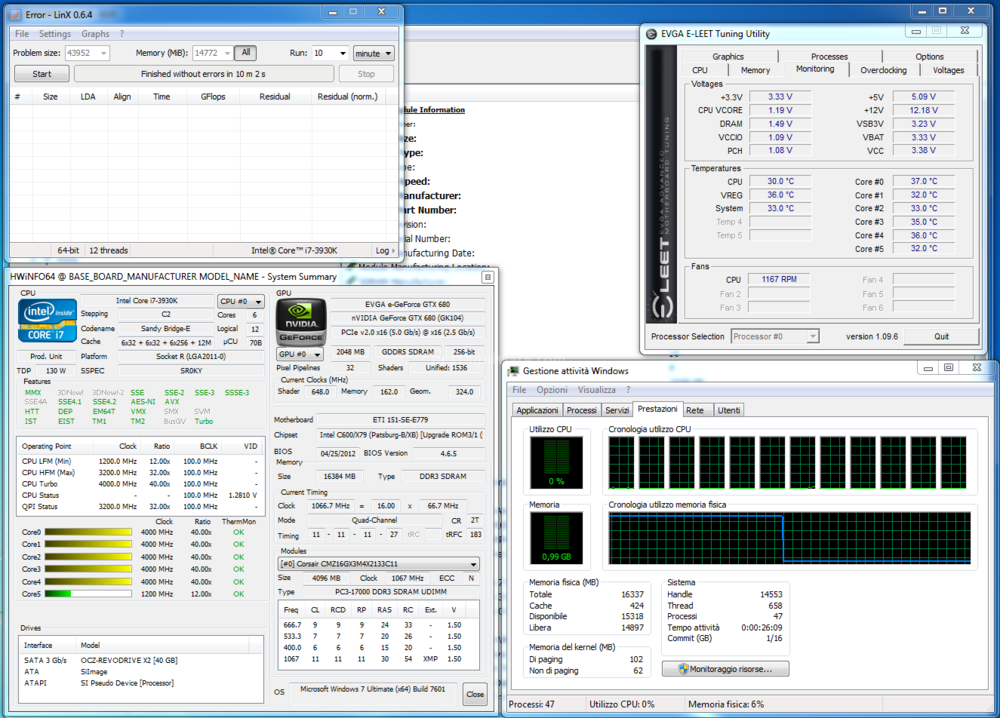Click the Cronologia utilizzo memoria fisica graph
1000x718 pixels.
pyautogui.click(x=790, y=538)
